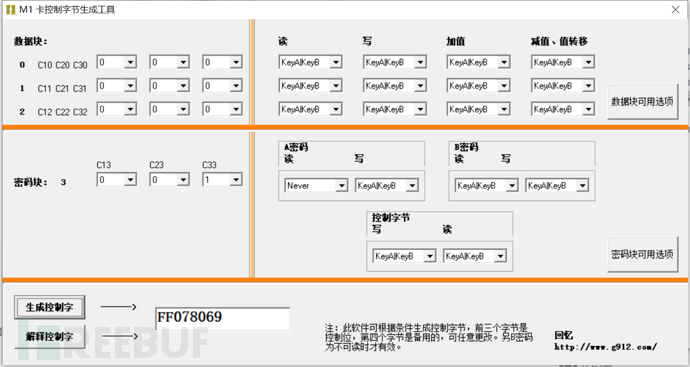Open the C20 dropdown for block 0
The image size is (690, 367).
point(169,62)
